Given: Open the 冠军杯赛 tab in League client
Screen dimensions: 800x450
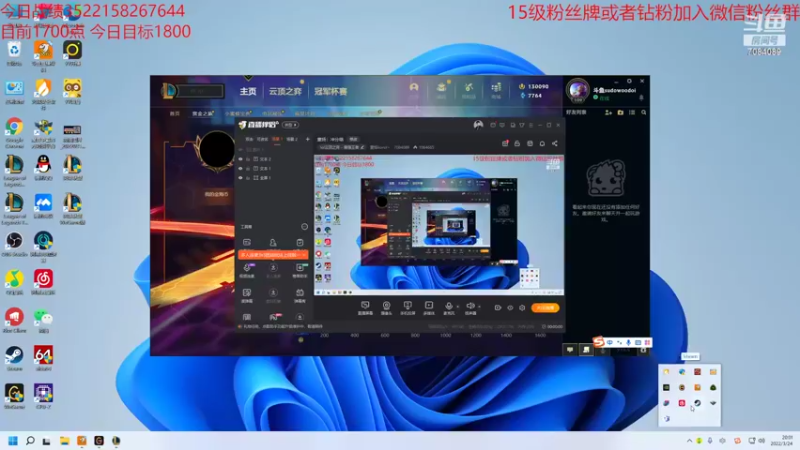Looking at the screenshot, I should coord(331,91).
